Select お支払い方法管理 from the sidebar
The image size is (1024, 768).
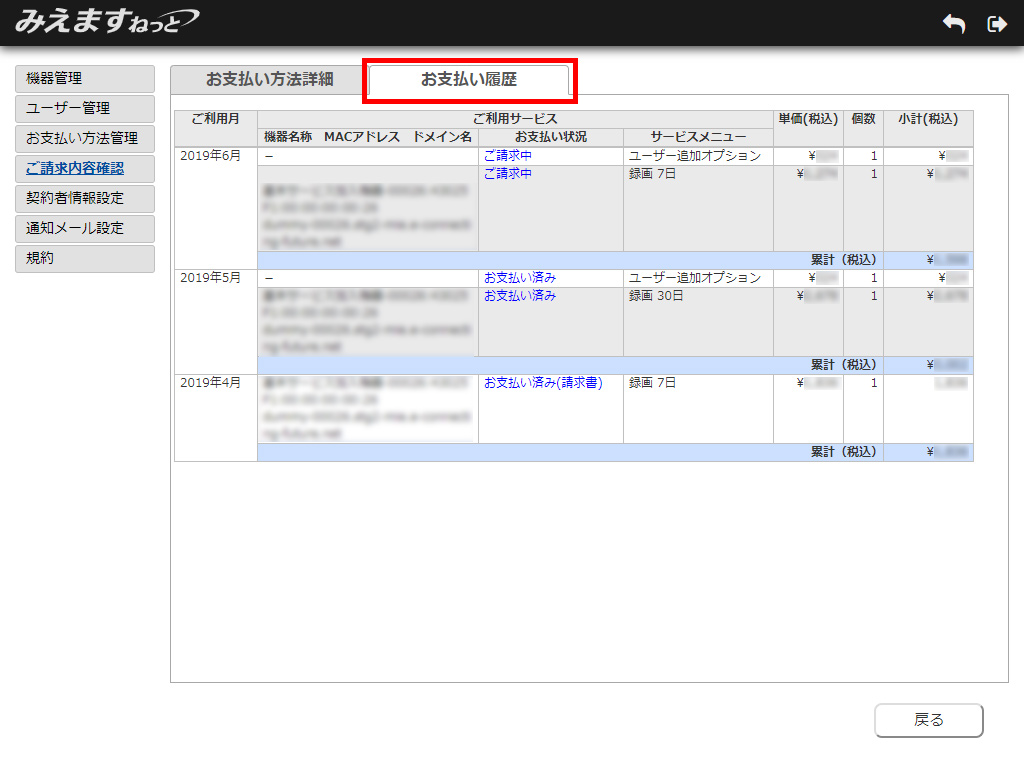(85, 138)
